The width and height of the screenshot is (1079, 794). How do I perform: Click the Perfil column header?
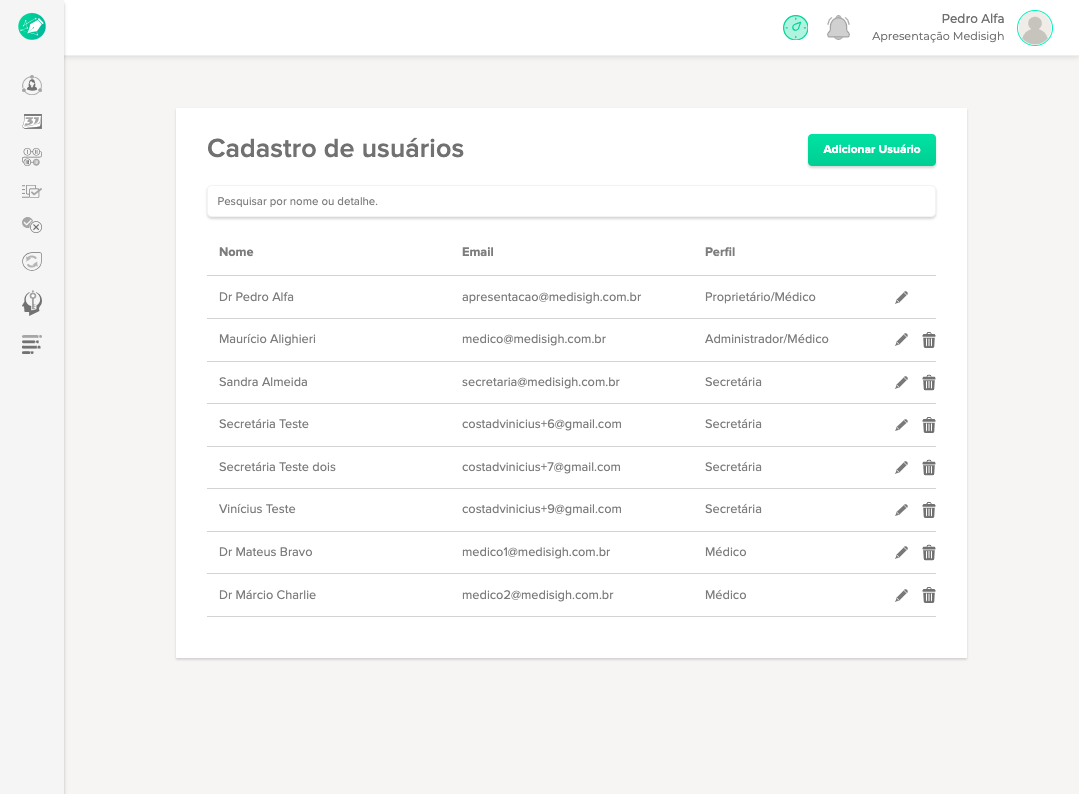(x=720, y=252)
